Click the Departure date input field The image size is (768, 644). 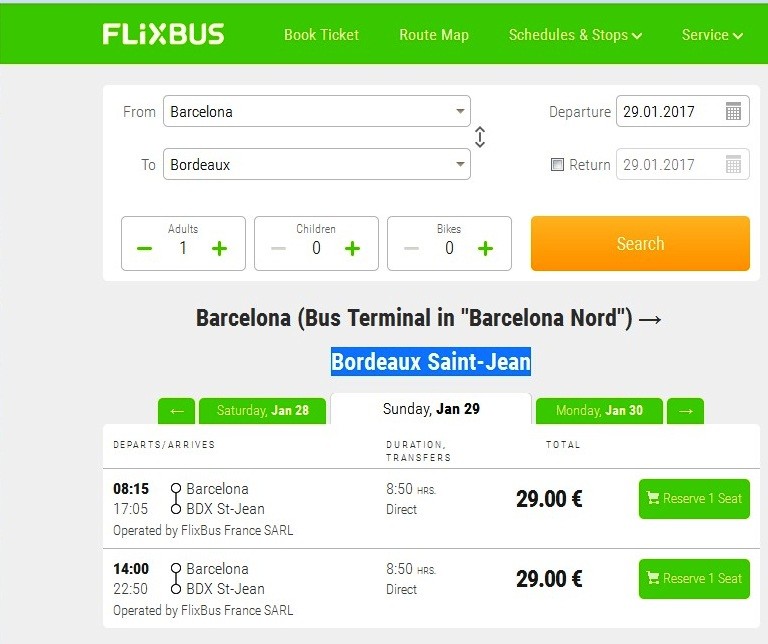point(682,111)
